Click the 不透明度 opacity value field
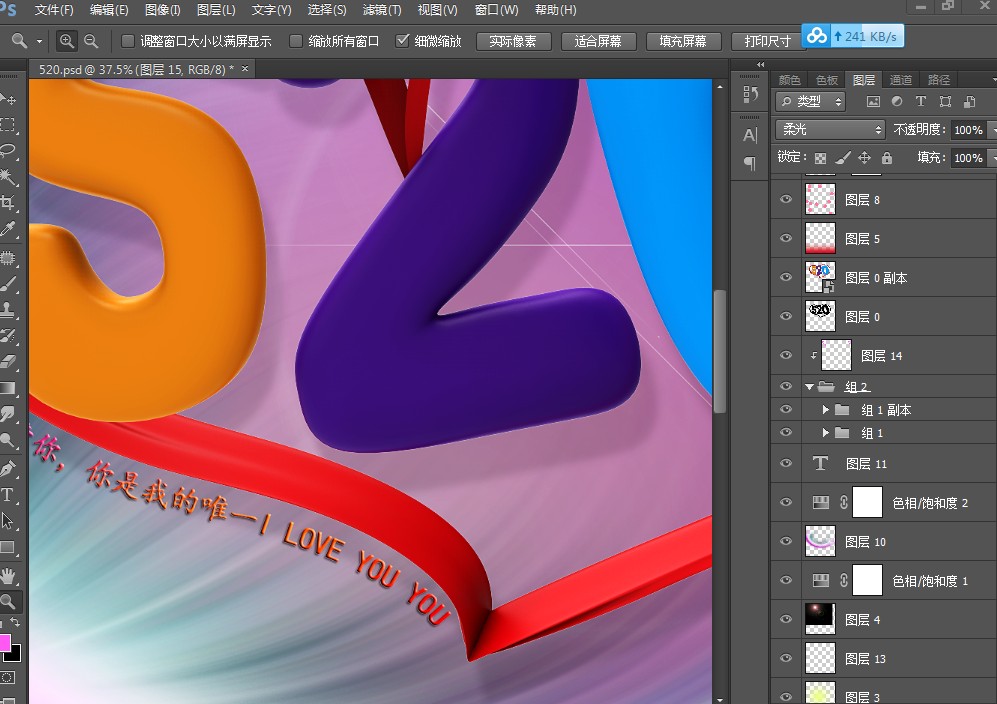Viewport: 997px width, 704px height. point(968,130)
